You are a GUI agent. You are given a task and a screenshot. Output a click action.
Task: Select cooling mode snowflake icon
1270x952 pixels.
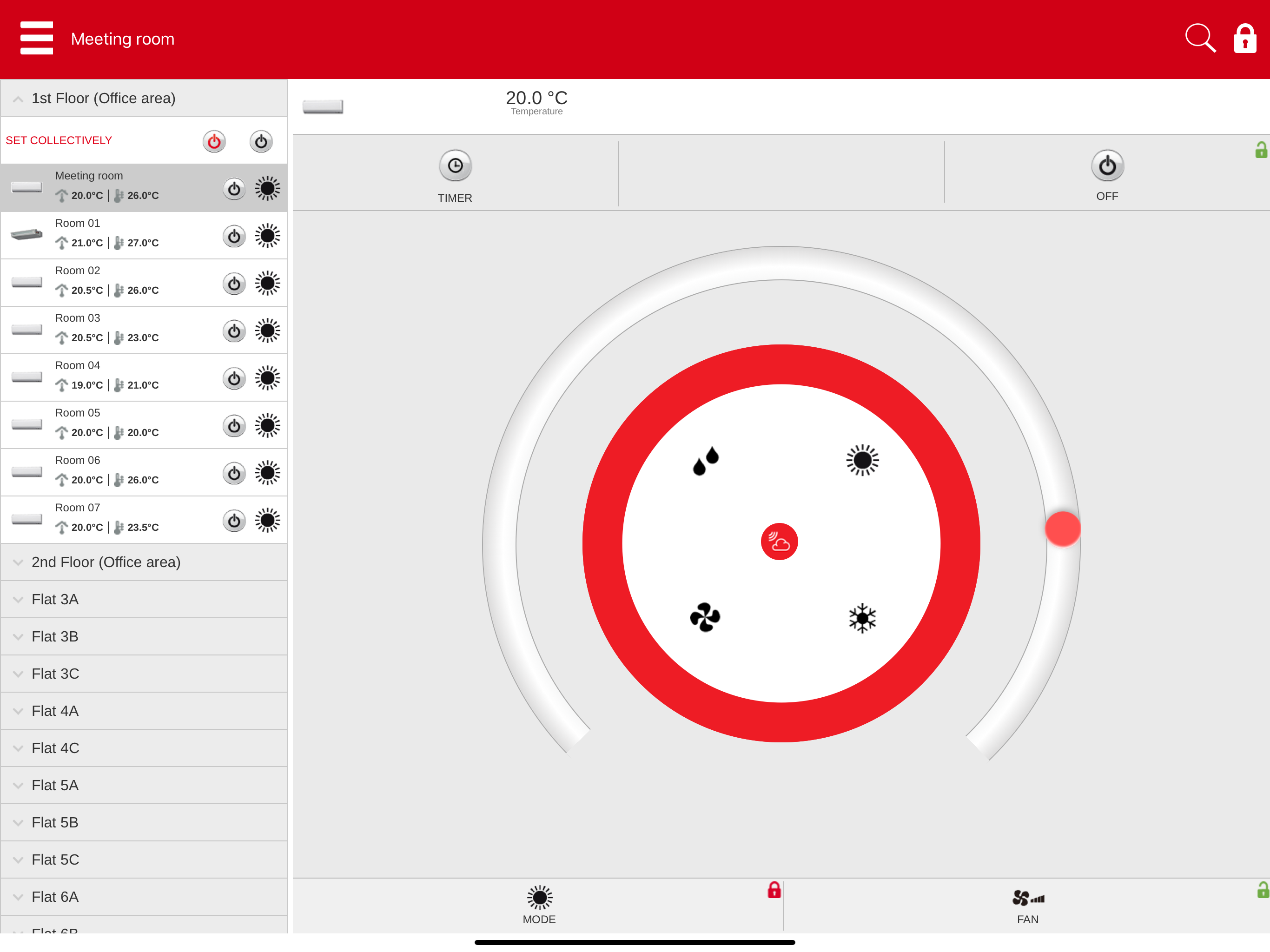click(862, 618)
